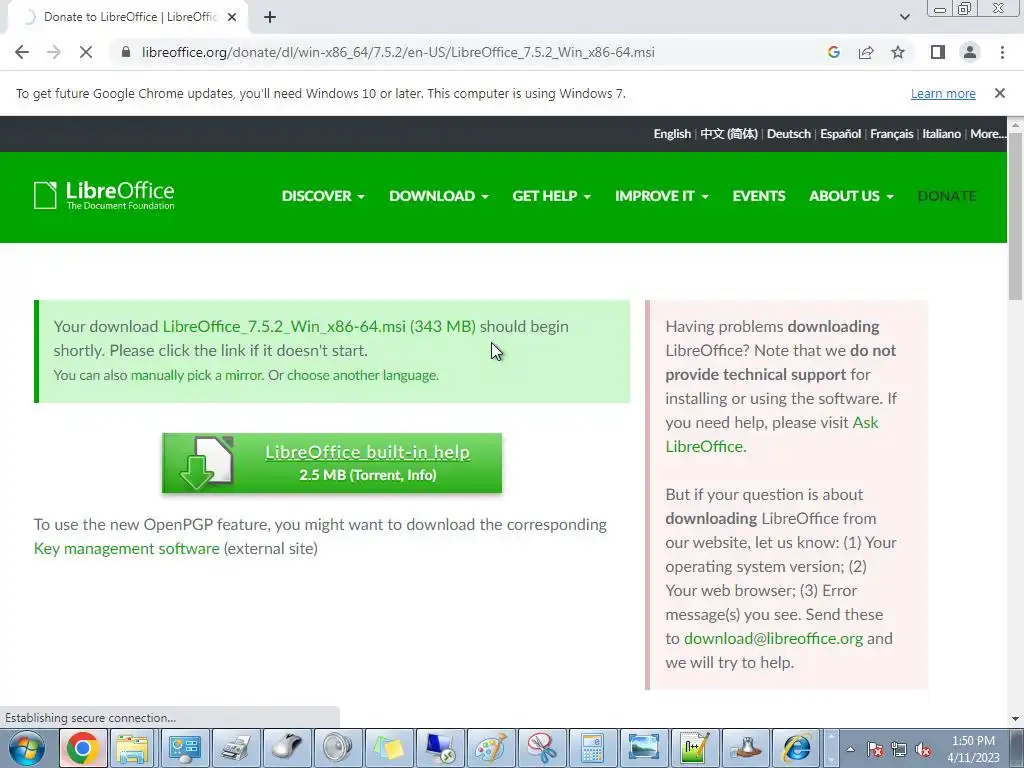Screen dimensions: 1024x768
Task: Open Internet Explorer from the taskbar
Action: (x=796, y=748)
